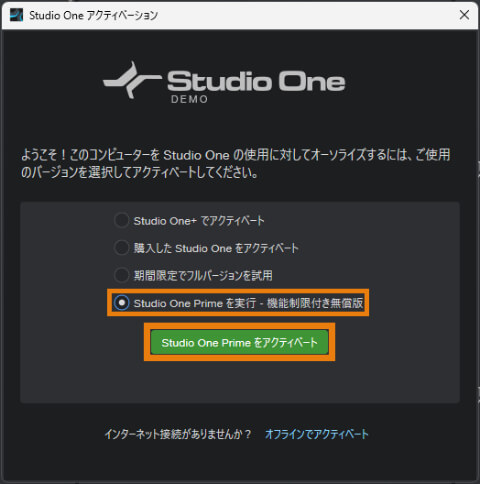Screen dimensions: 480x484
Task: Click the Studio One+ でアクティベート label text
Action: [x=199, y=221]
